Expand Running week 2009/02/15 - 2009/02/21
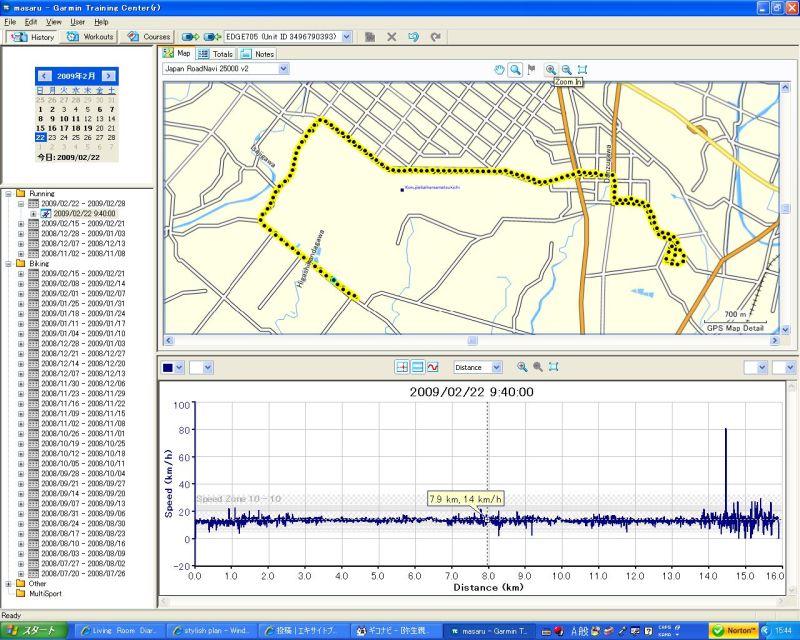This screenshot has width=800, height=640. coord(21,224)
